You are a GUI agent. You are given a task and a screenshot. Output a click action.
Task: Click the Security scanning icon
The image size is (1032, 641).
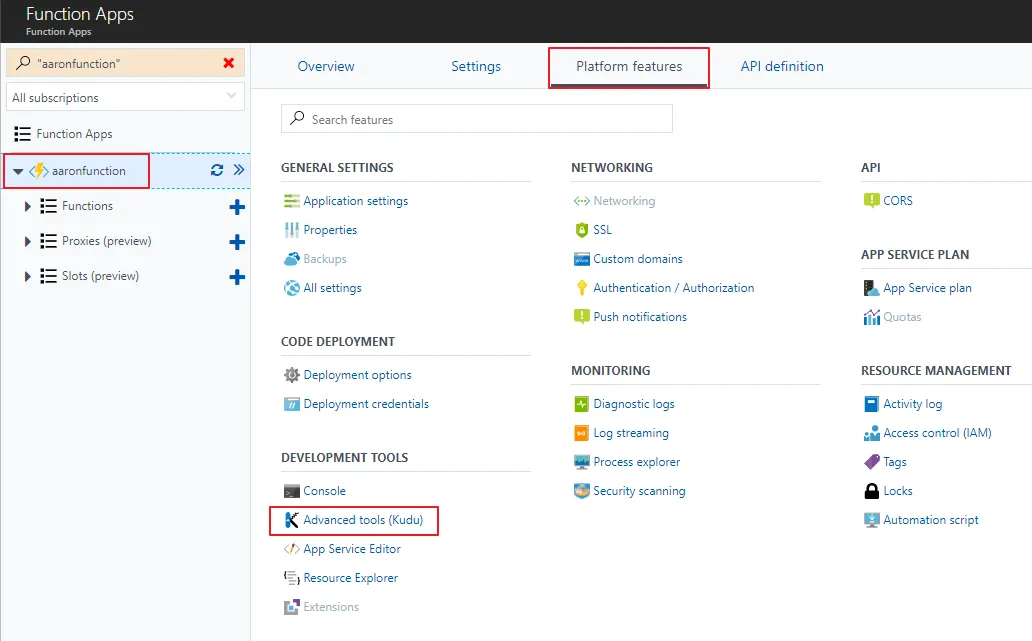pyautogui.click(x=582, y=491)
